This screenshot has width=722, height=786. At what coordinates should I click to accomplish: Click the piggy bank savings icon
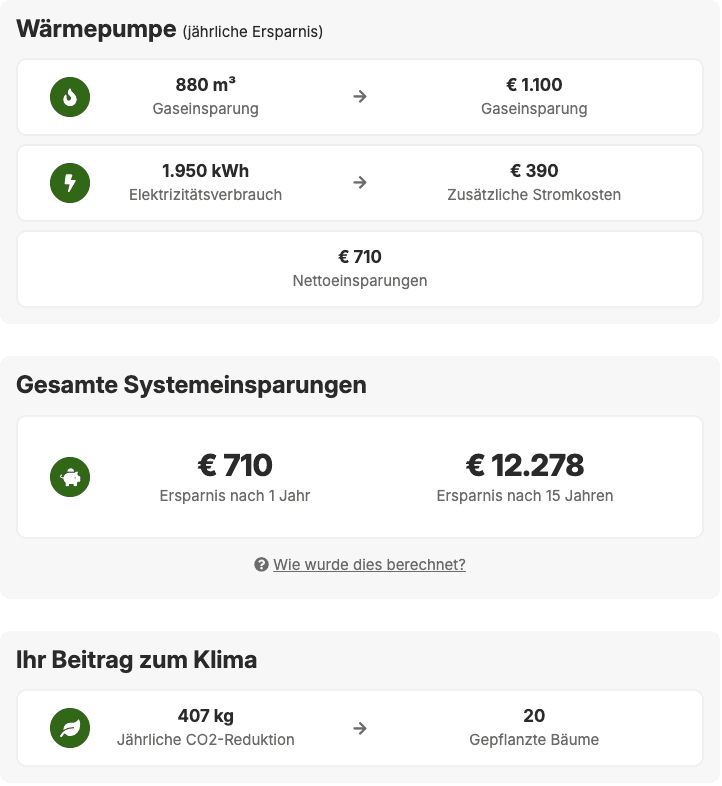click(70, 477)
